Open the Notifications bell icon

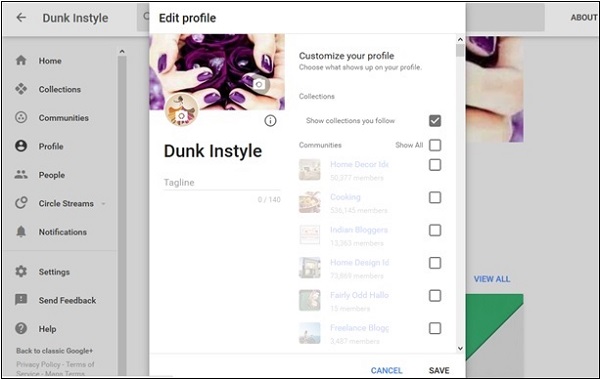(x=21, y=231)
